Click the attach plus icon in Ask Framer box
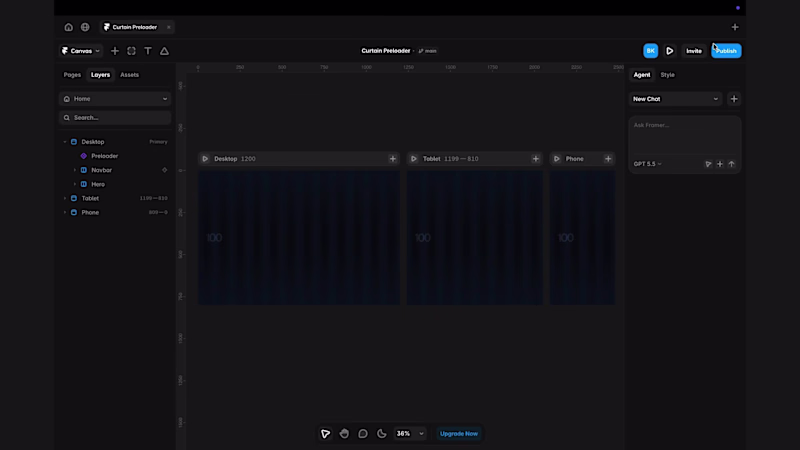The image size is (800, 450). [x=720, y=164]
